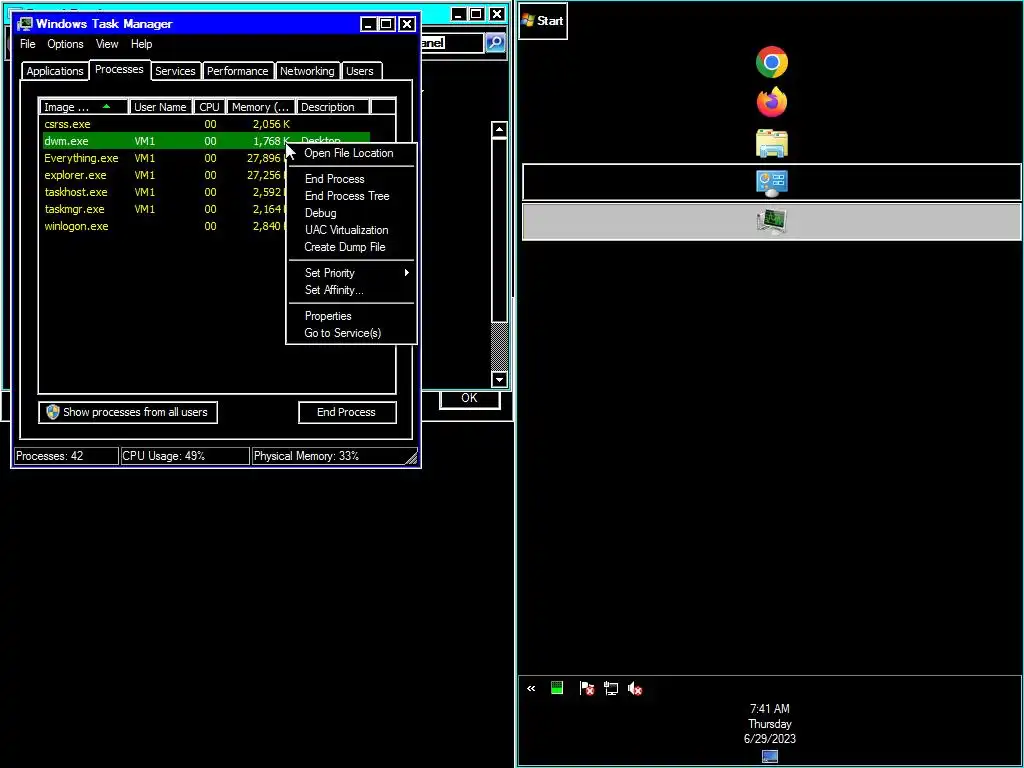Switch to the Applications tab
Viewport: 1024px width, 768px height.
point(55,71)
